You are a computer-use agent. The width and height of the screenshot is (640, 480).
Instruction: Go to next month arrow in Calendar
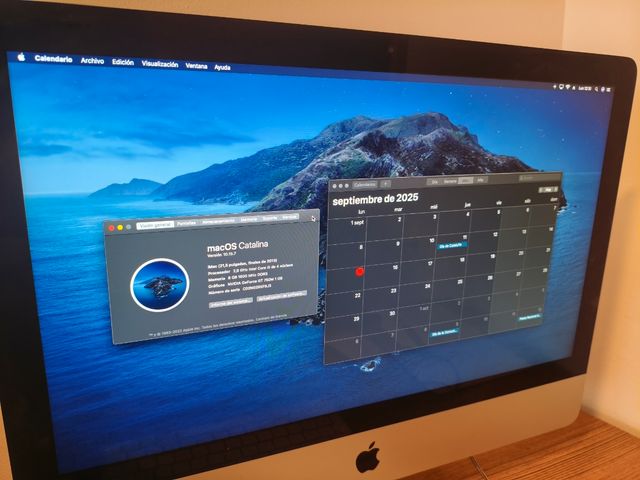(x=556, y=189)
